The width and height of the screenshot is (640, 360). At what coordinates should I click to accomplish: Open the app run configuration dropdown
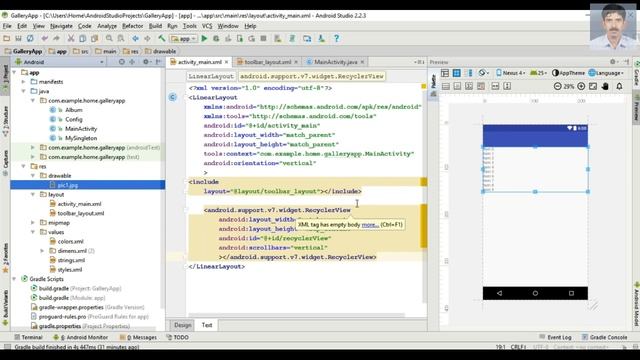click(x=184, y=38)
